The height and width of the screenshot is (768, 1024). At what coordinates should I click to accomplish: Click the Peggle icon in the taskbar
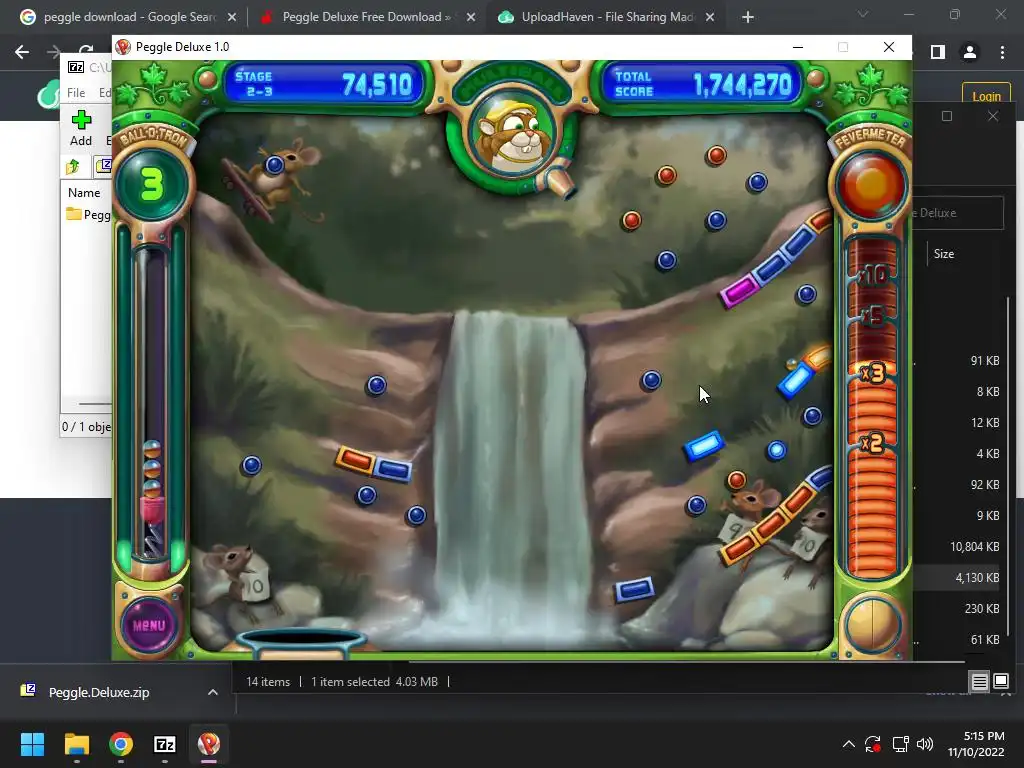(x=209, y=744)
